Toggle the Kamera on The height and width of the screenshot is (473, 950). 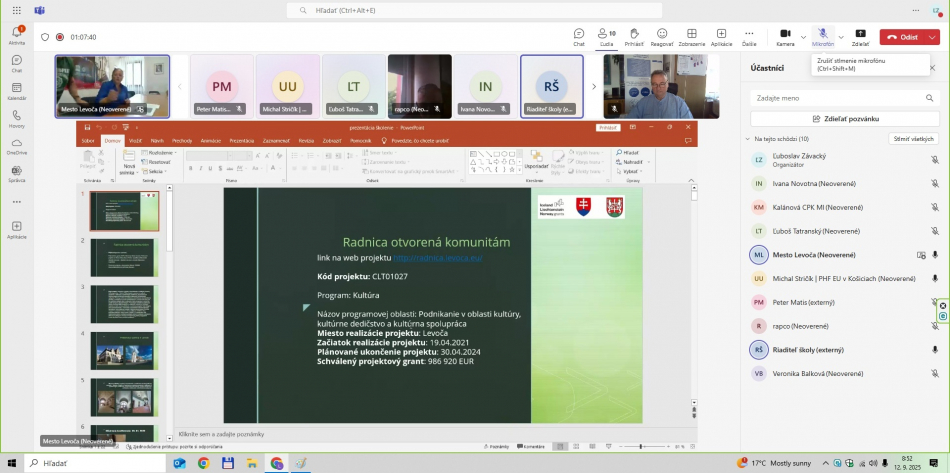785,36
